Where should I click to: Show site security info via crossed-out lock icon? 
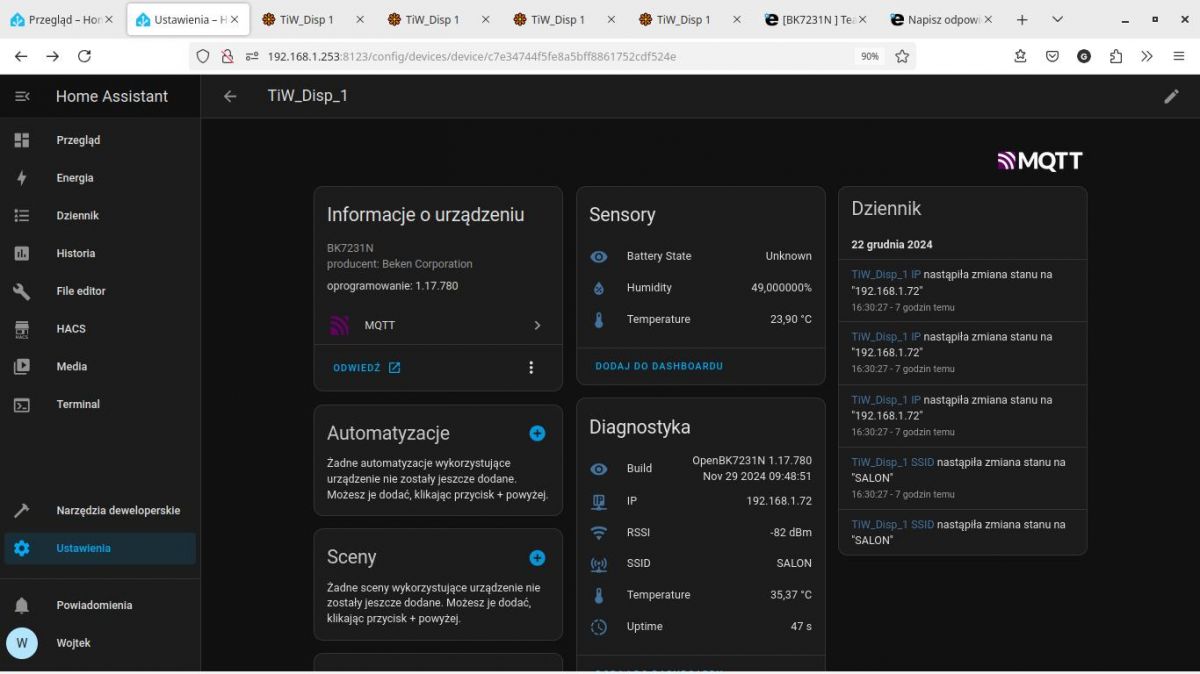227,57
